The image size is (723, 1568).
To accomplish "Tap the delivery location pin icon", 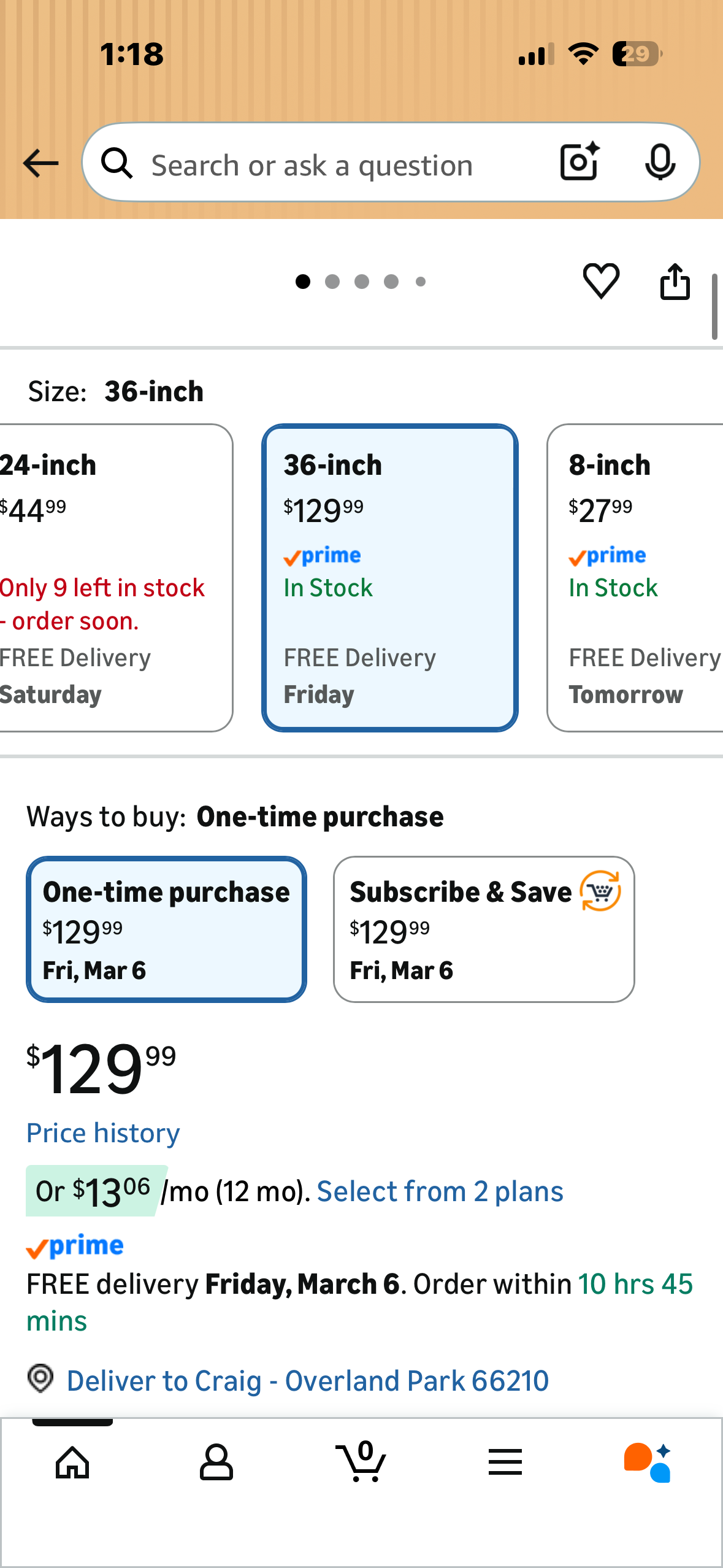I will click(x=40, y=1379).
